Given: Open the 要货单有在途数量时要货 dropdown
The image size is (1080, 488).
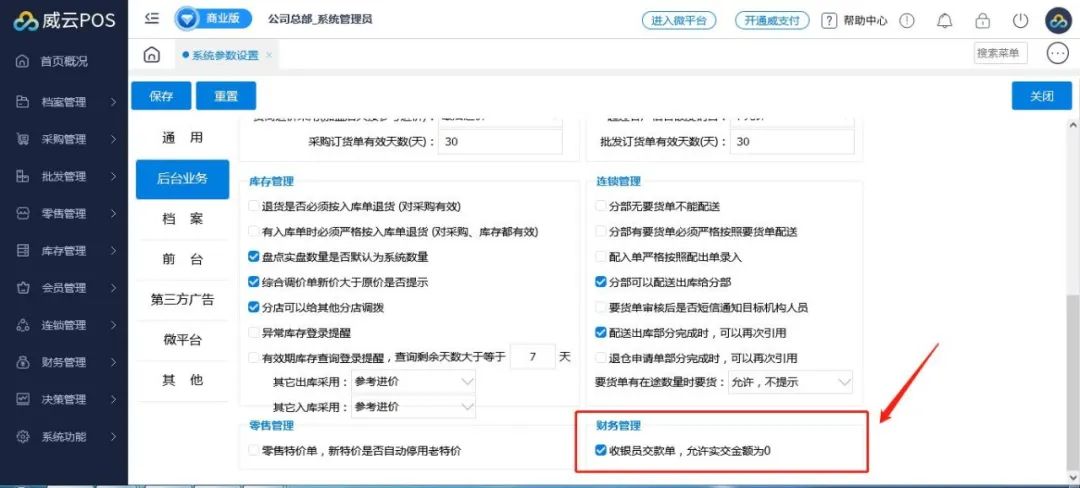Looking at the screenshot, I should 788,382.
